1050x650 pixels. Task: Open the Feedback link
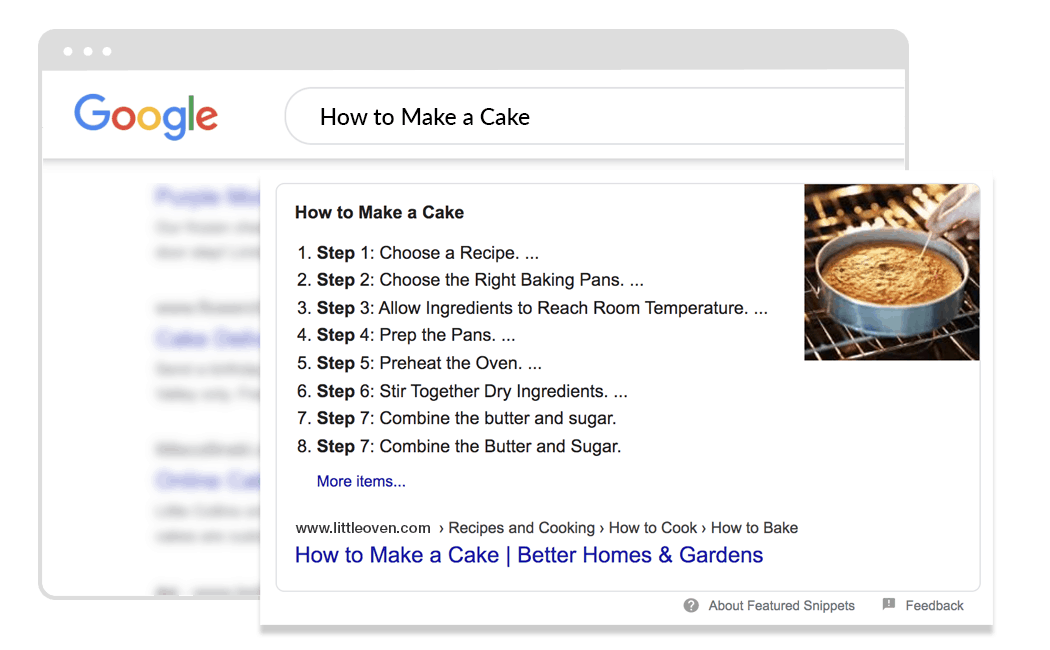(934, 606)
